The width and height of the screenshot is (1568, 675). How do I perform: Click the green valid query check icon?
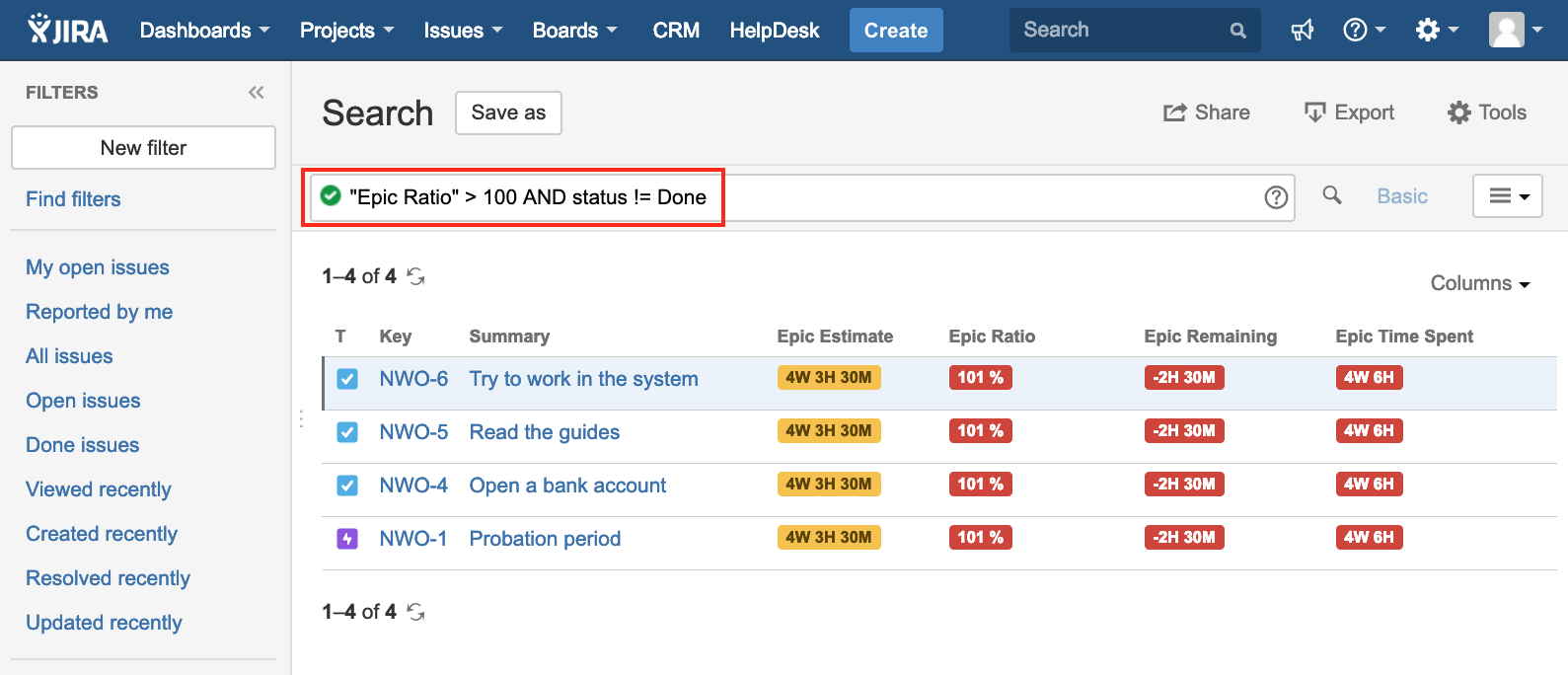pos(332,195)
